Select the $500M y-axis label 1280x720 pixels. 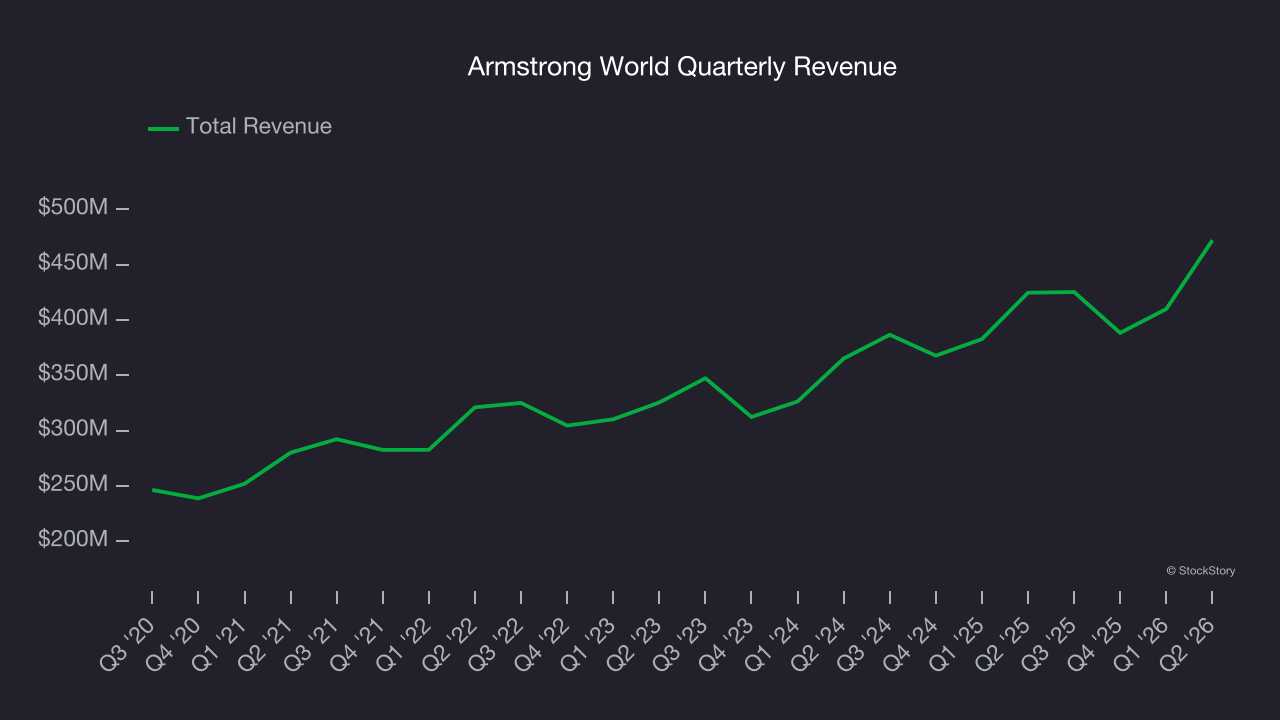pos(73,208)
